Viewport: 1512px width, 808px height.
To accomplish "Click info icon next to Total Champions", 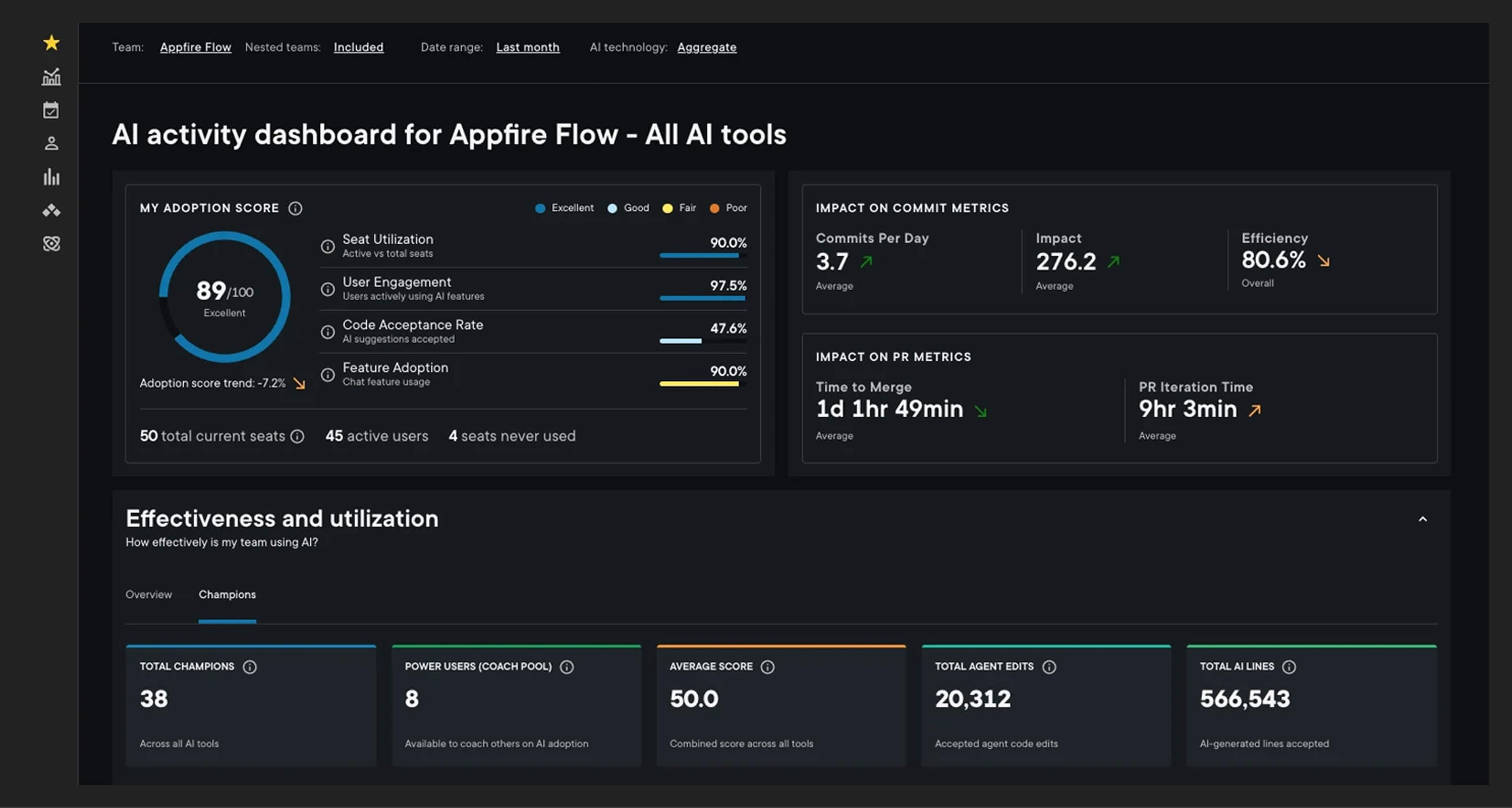I will (249, 667).
